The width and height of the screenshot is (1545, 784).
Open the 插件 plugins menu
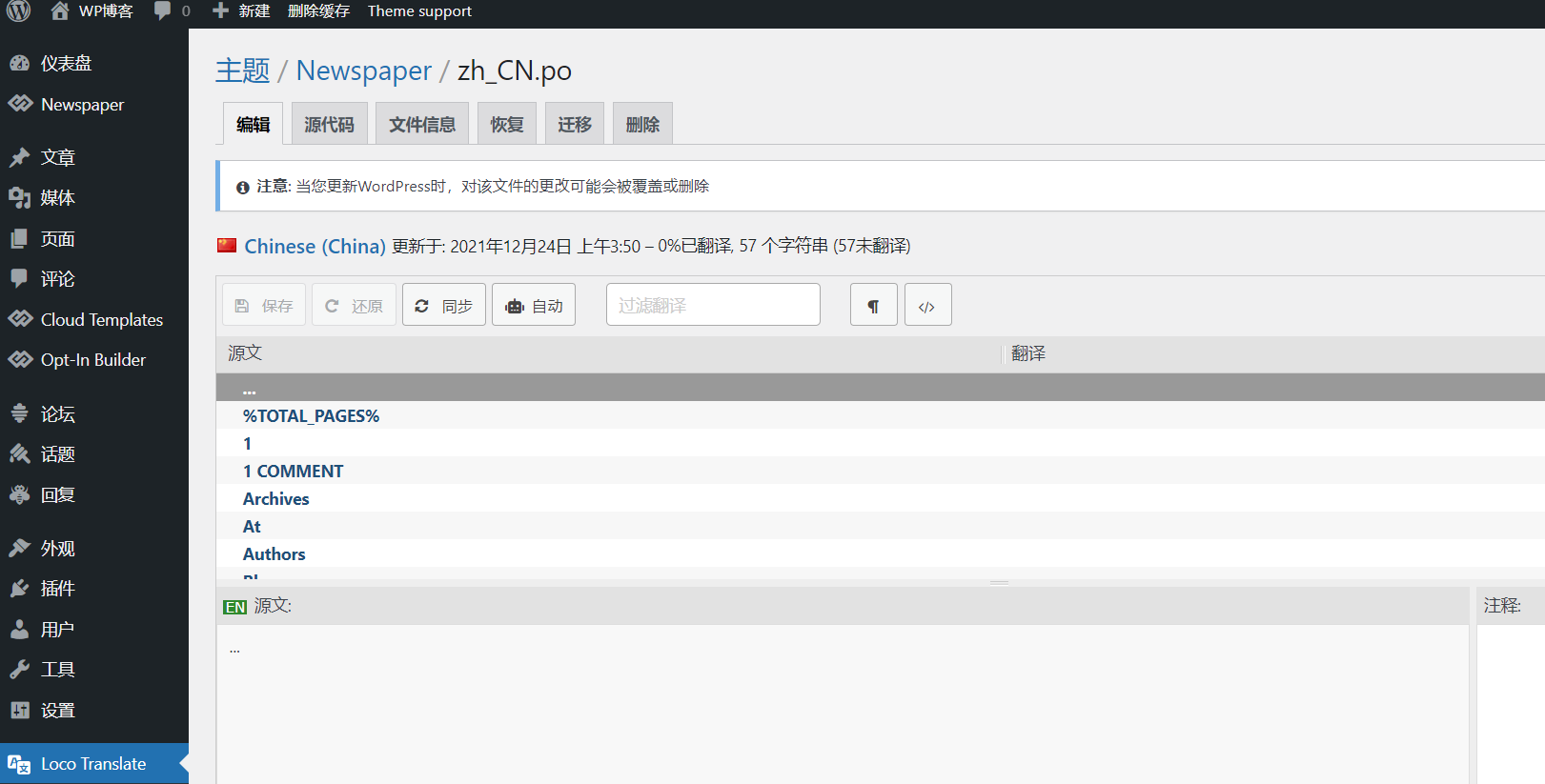point(94,588)
